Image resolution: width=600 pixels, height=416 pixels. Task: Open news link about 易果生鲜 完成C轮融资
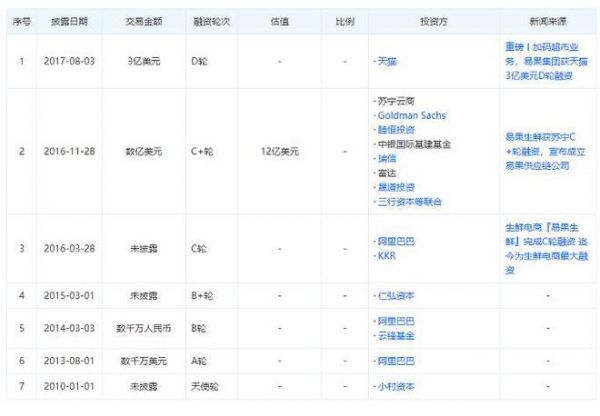click(x=546, y=249)
